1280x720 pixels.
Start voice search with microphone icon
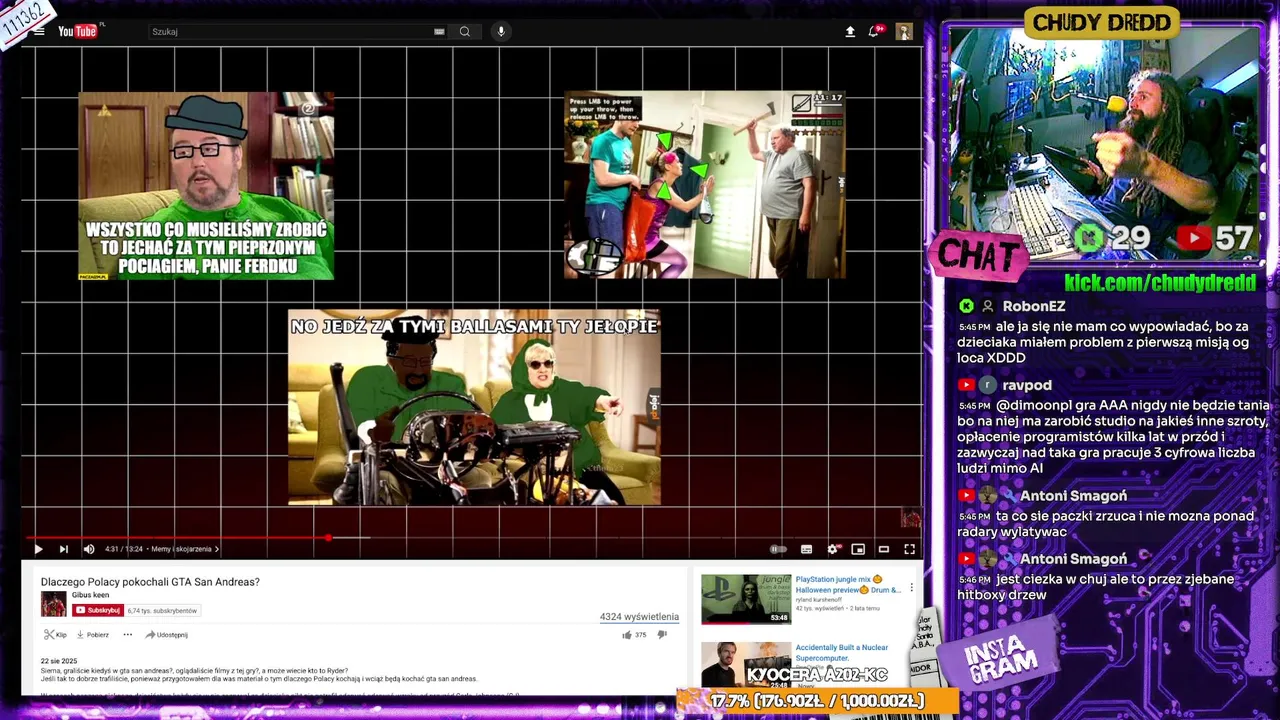click(x=501, y=31)
